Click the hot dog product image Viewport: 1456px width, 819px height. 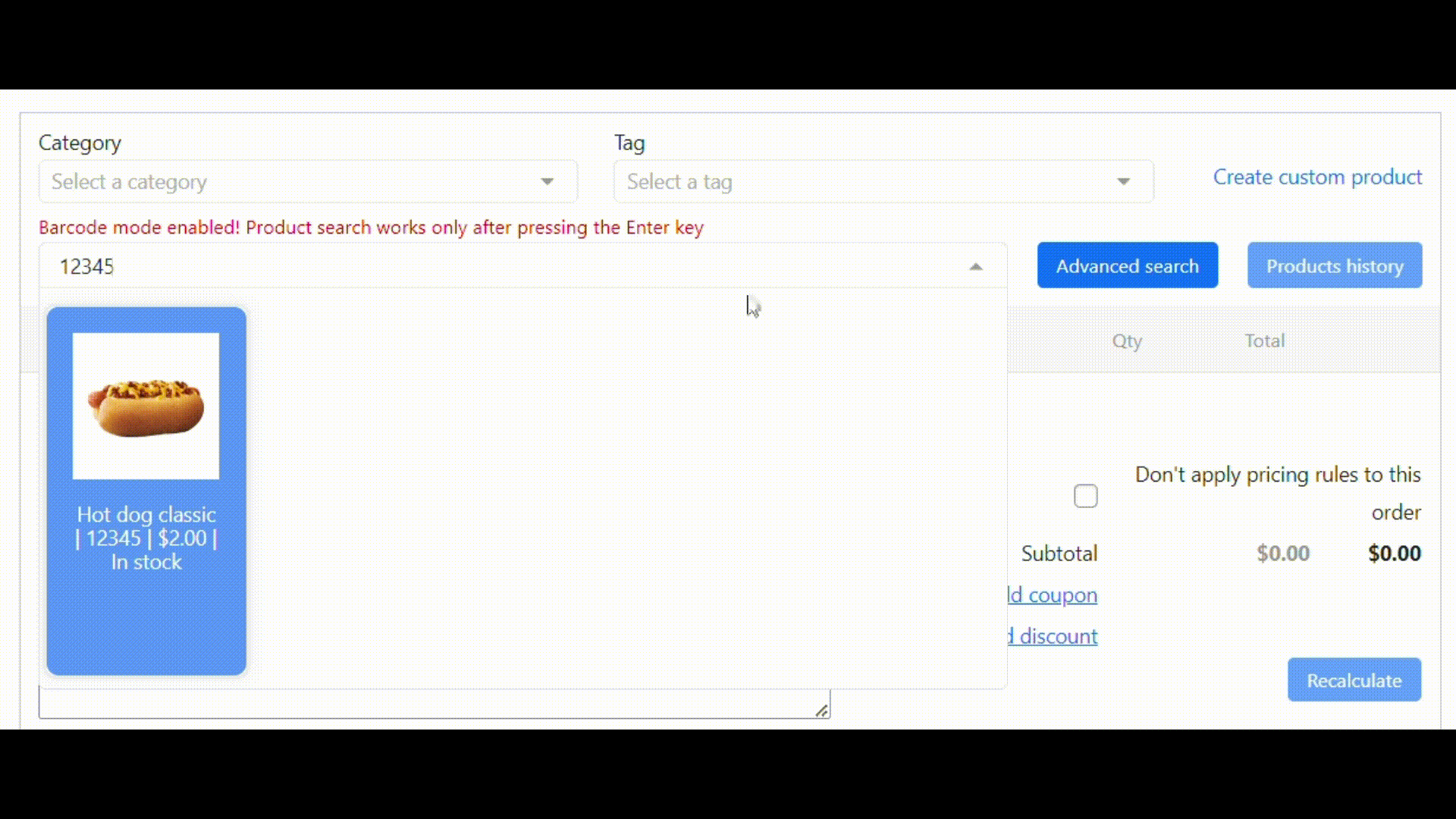[x=146, y=406]
